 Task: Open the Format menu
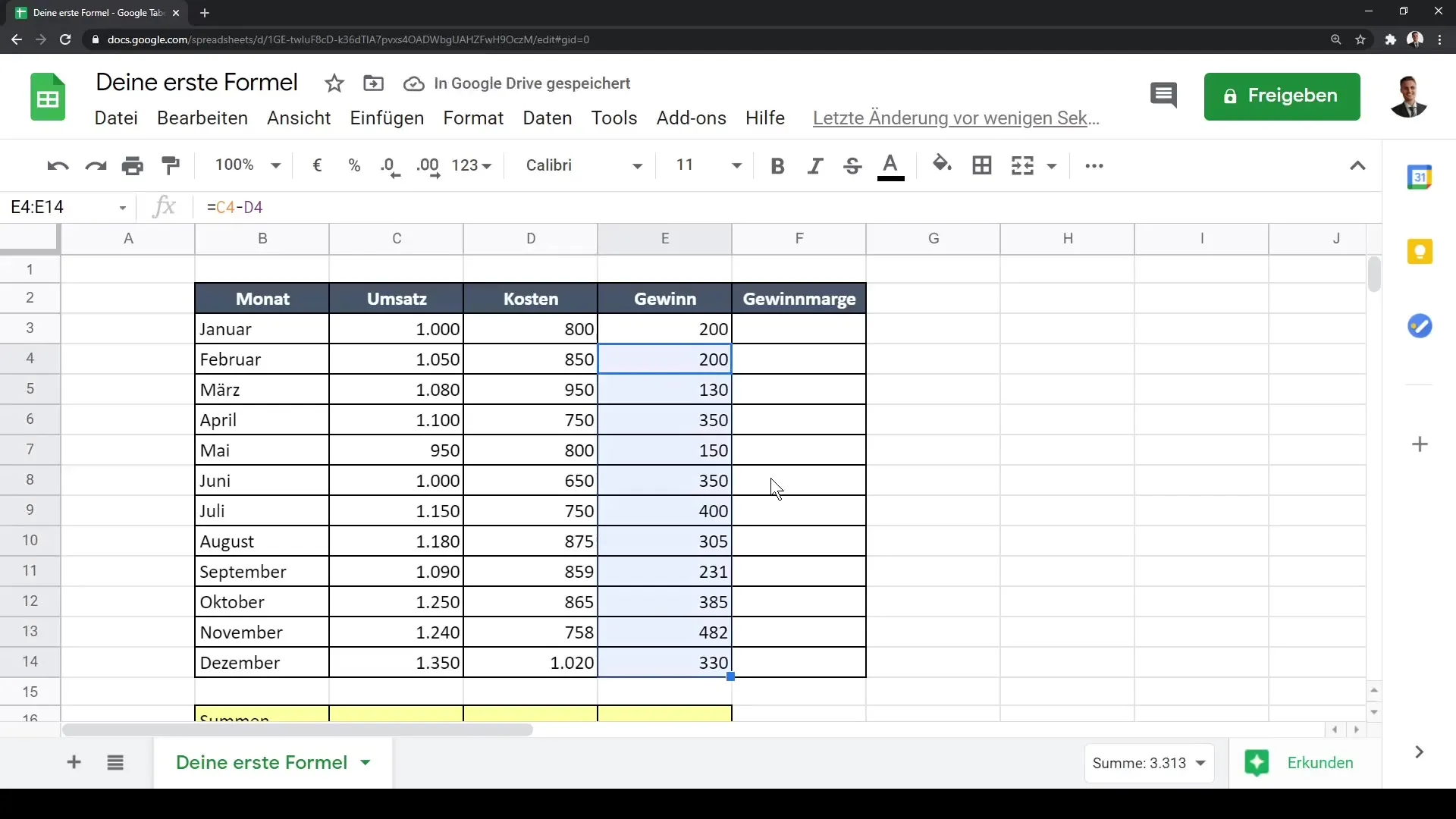(473, 118)
